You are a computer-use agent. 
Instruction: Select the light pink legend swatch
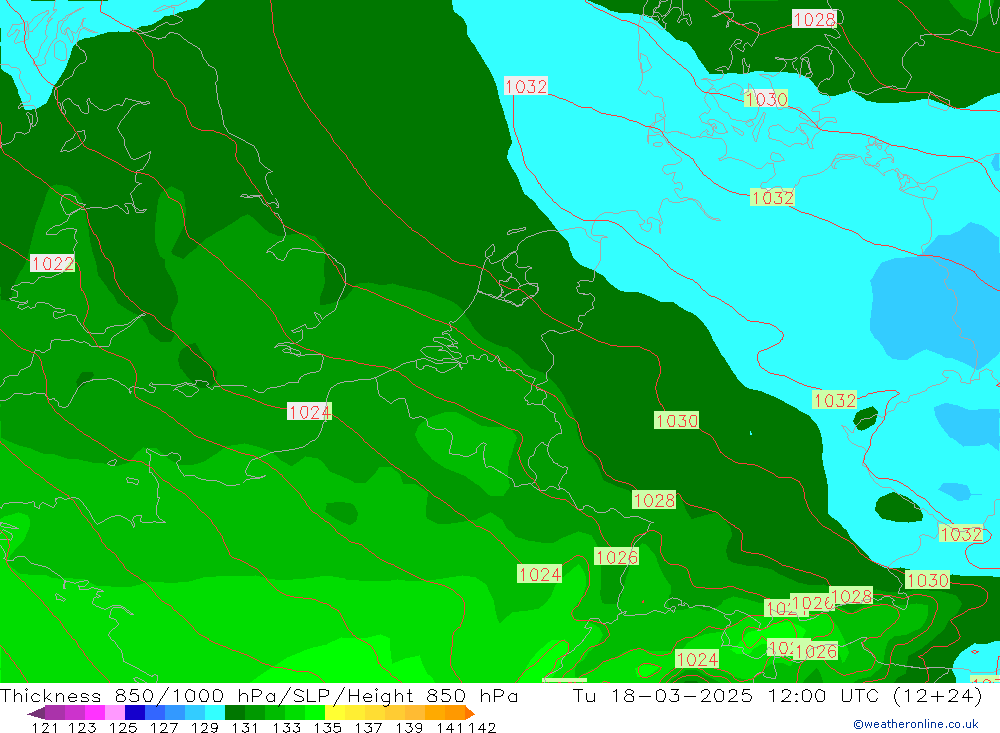115,713
